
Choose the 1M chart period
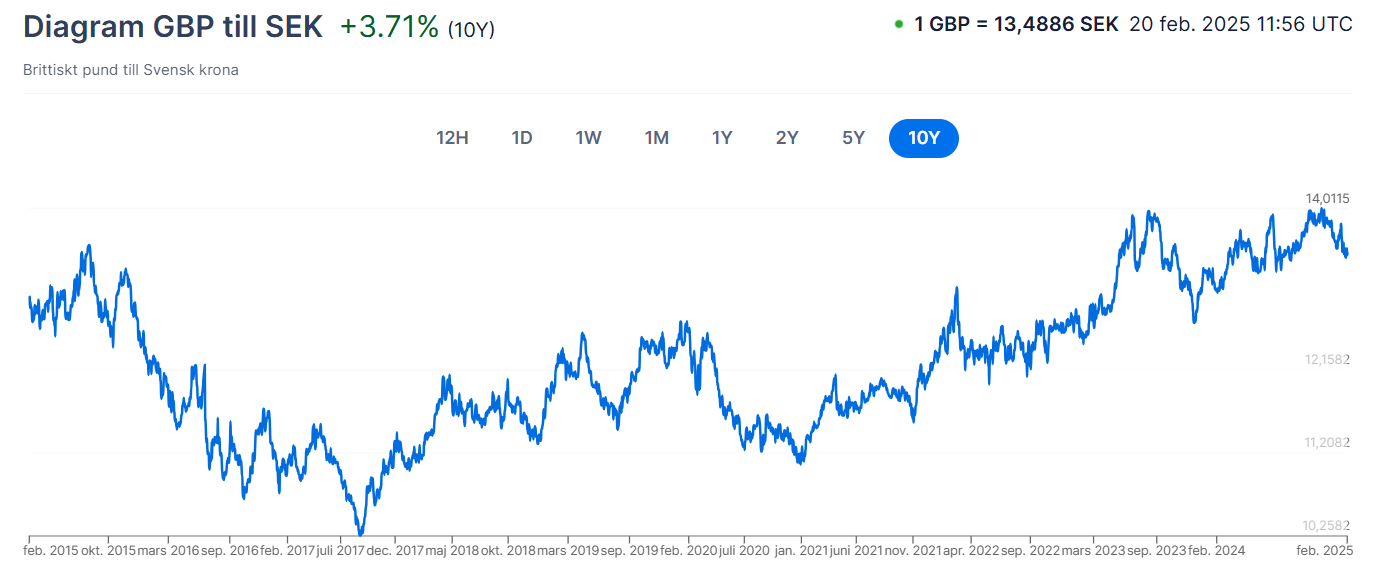click(x=656, y=138)
